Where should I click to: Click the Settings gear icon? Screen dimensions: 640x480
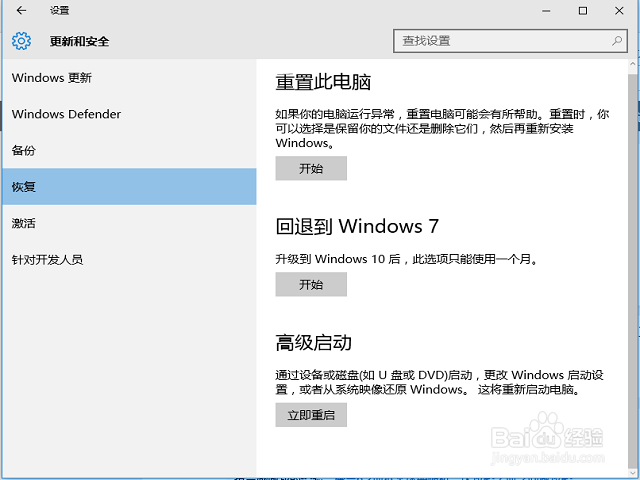pos(21,41)
